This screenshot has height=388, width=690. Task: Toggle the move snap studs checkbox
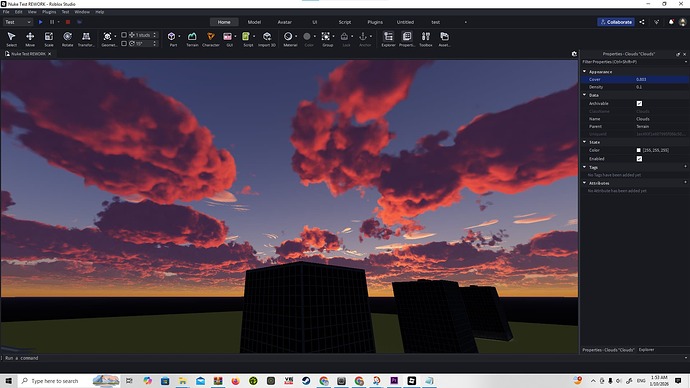[x=124, y=35]
